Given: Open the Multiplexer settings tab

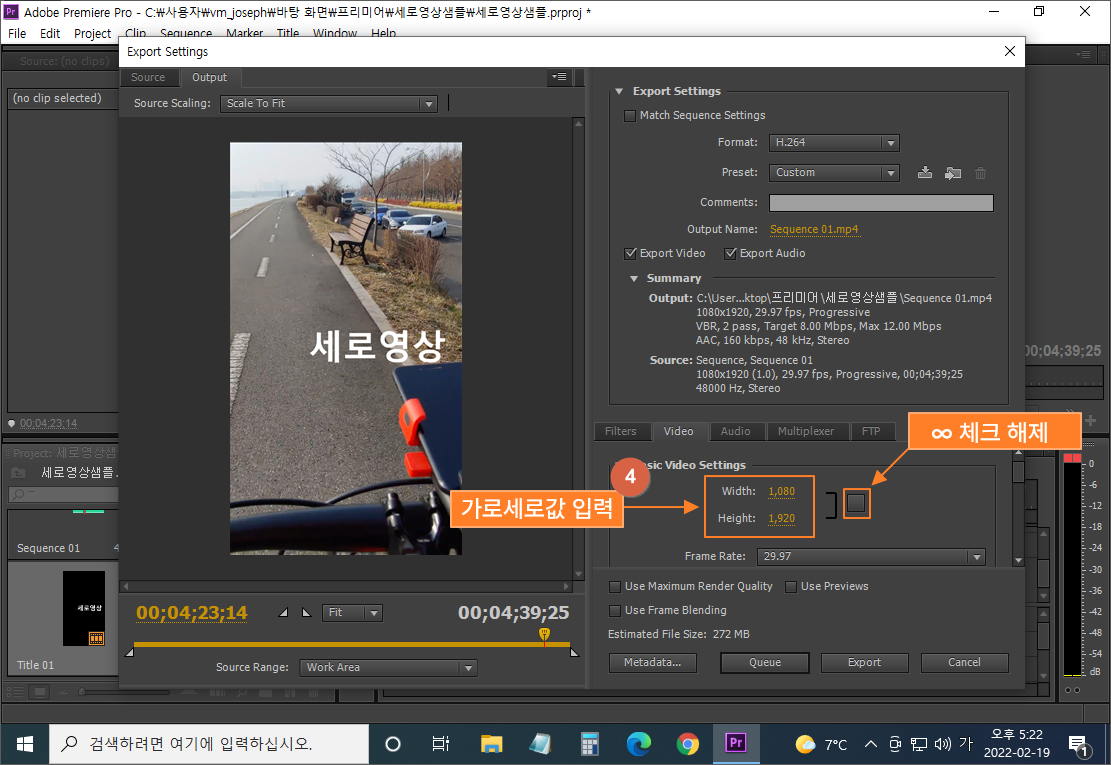Looking at the screenshot, I should pos(807,431).
